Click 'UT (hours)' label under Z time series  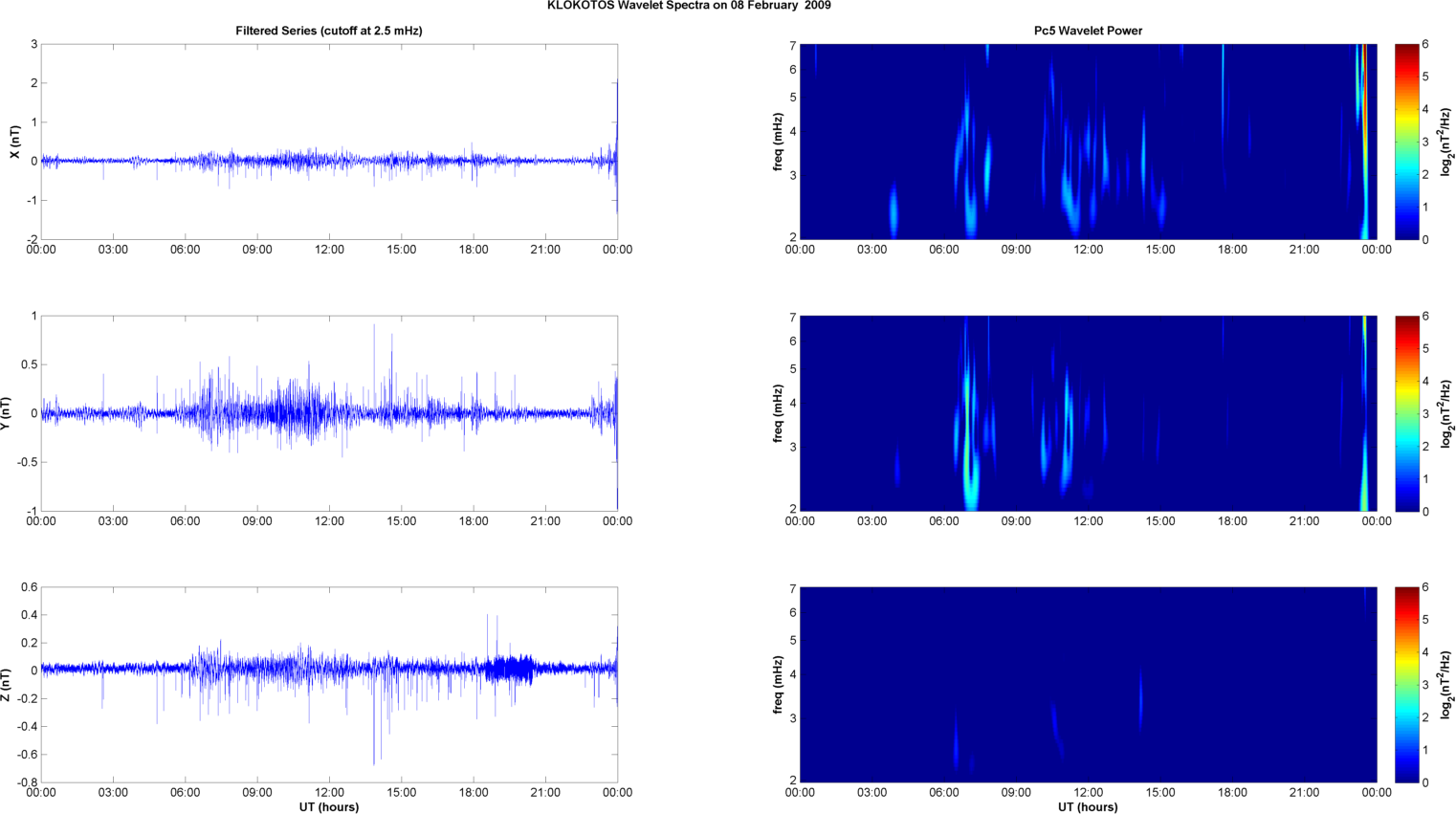click(329, 807)
